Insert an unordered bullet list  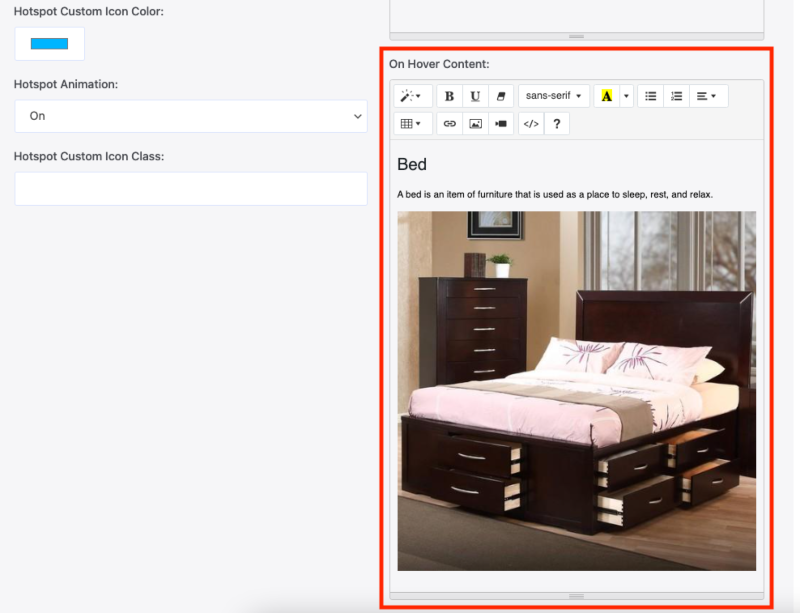[x=651, y=96]
